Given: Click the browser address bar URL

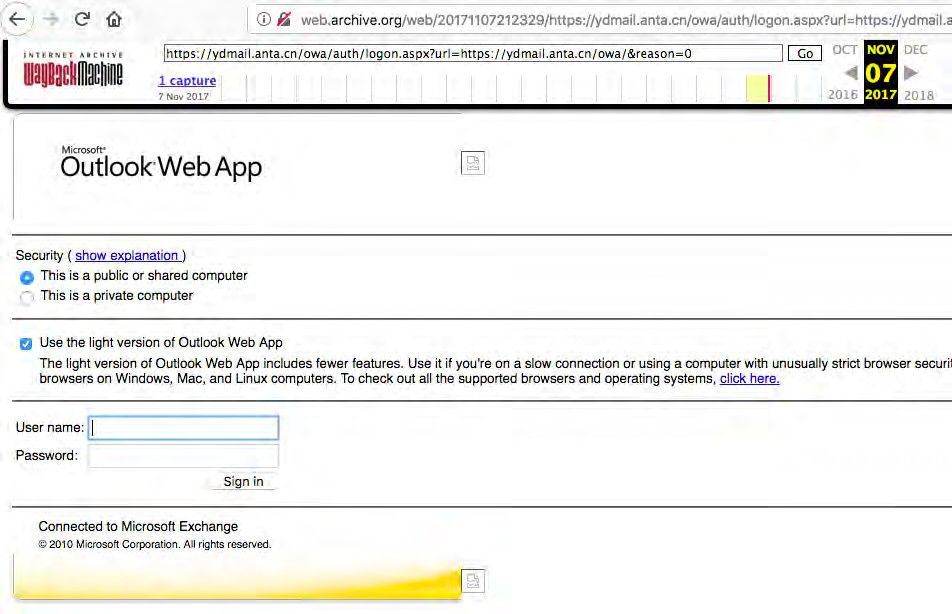Looking at the screenshot, I should point(625,20).
